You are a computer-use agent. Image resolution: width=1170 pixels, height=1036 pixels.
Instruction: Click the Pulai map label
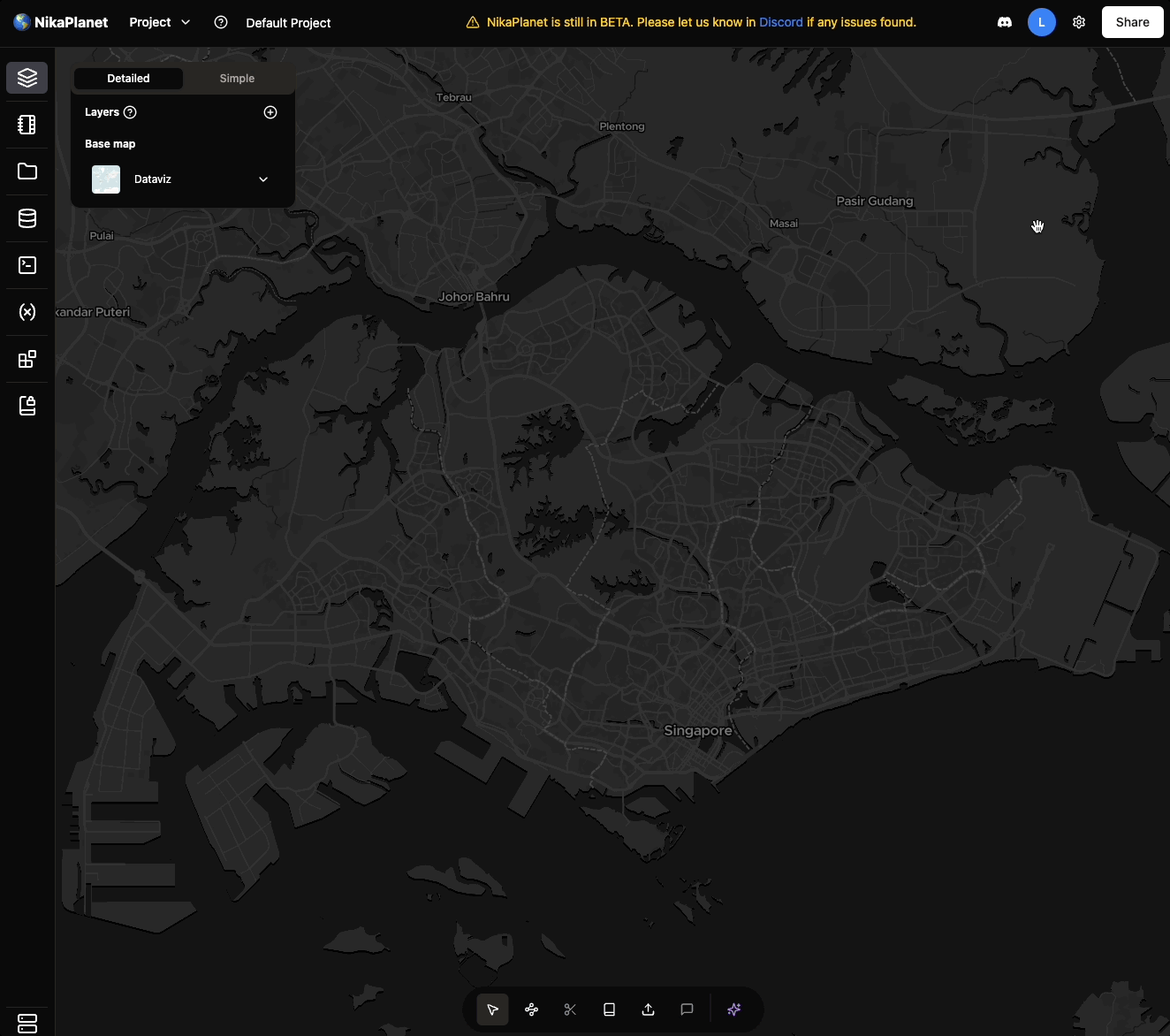coord(102,236)
